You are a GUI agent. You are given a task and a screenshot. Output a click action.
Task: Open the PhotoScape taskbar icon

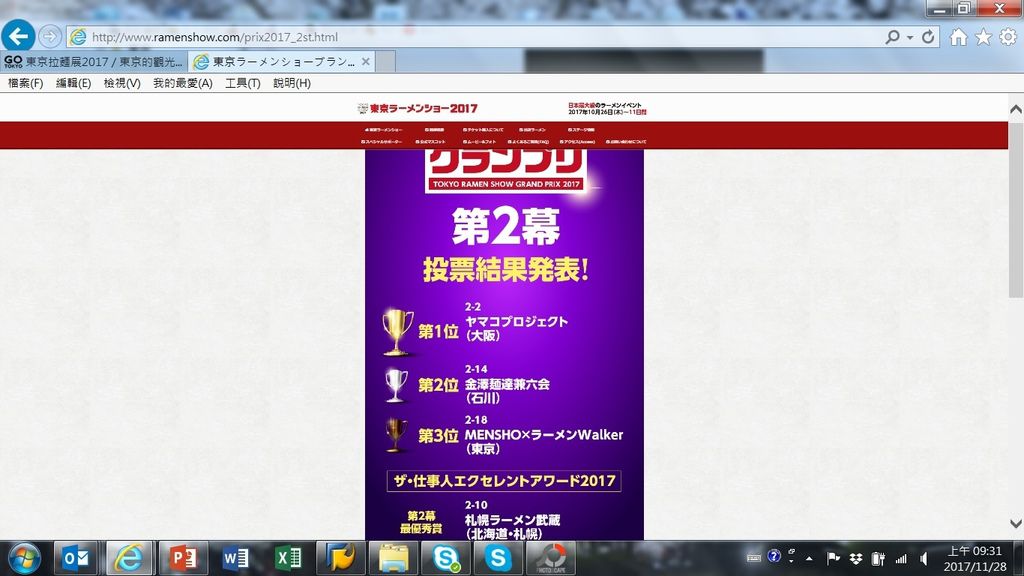click(x=551, y=558)
